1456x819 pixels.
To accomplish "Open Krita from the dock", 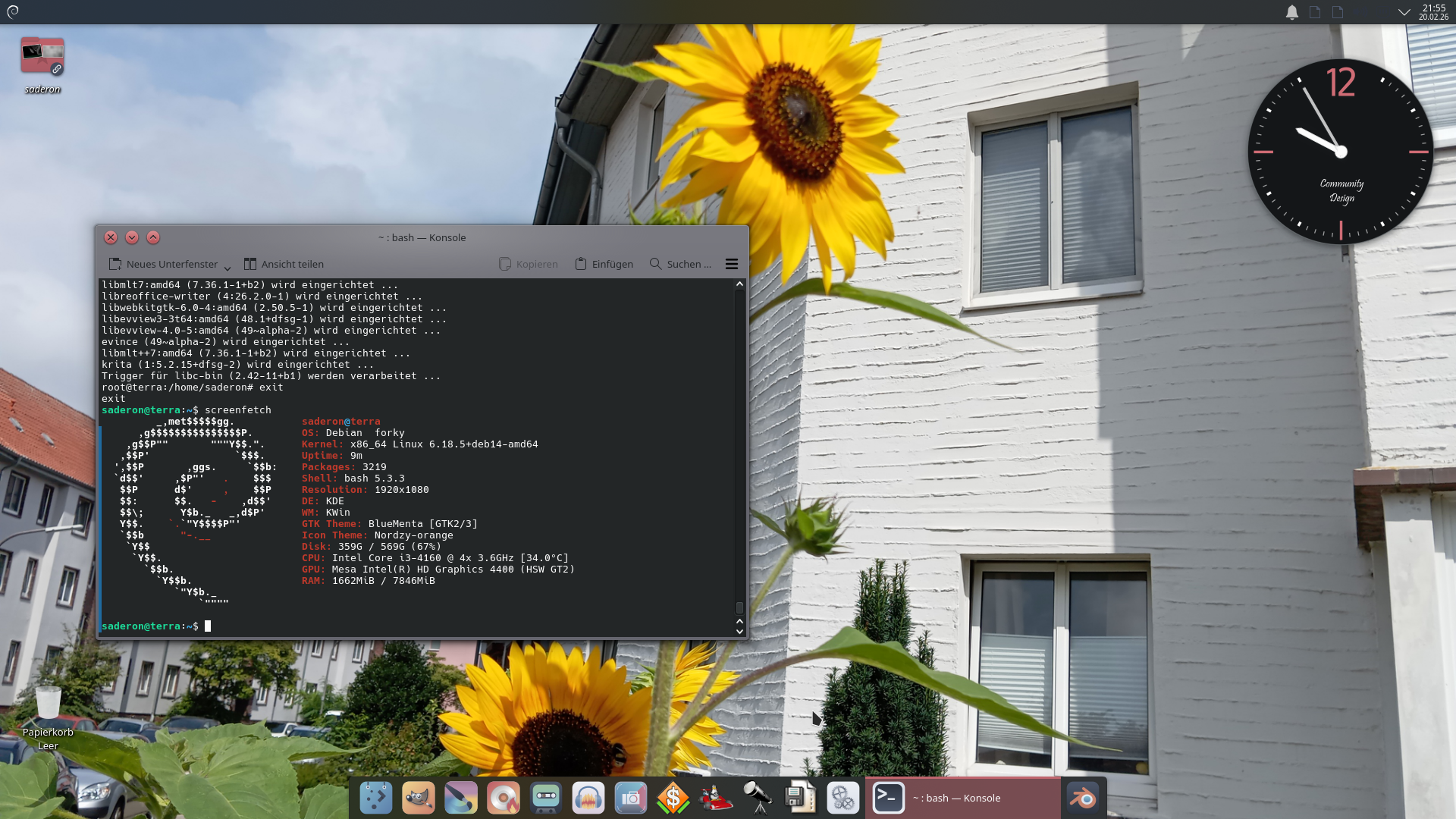I will point(460,798).
